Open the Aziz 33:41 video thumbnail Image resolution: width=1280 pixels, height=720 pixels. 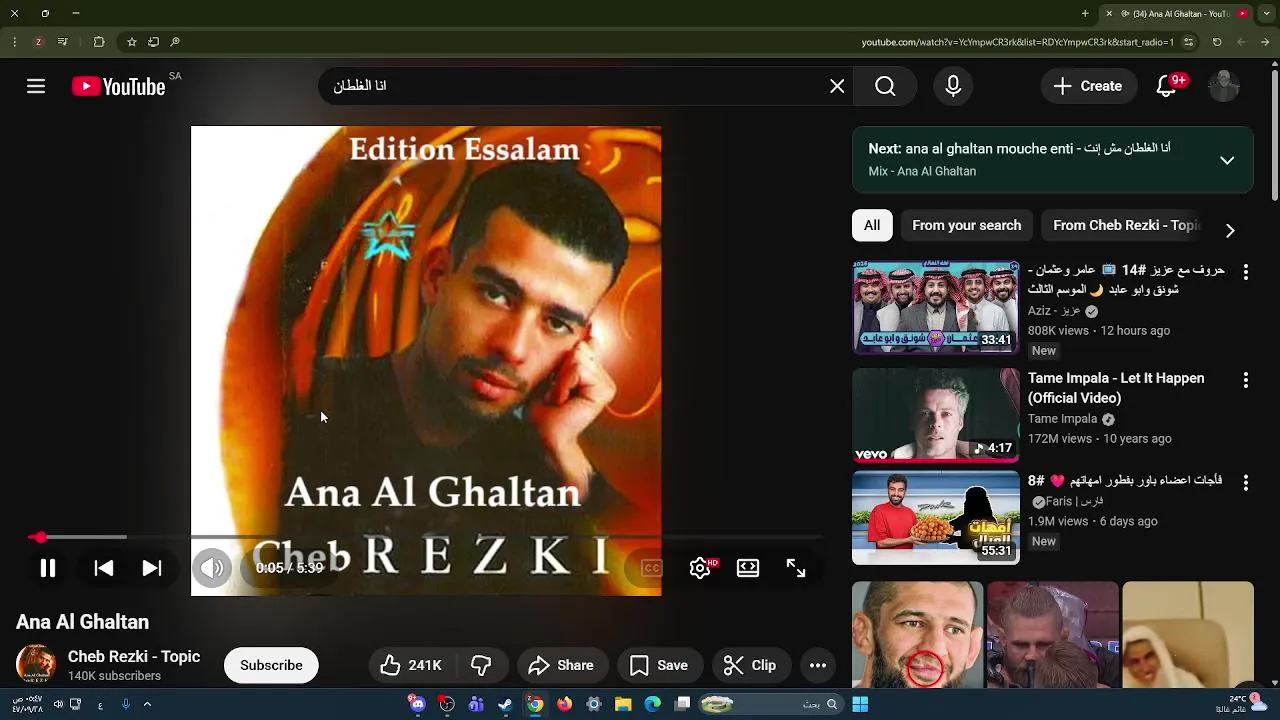936,307
